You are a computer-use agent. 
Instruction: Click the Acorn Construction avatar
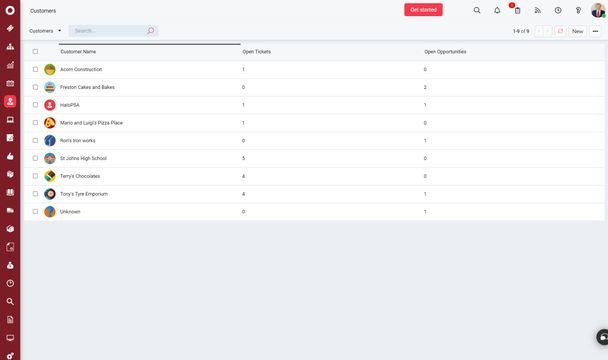click(x=50, y=69)
